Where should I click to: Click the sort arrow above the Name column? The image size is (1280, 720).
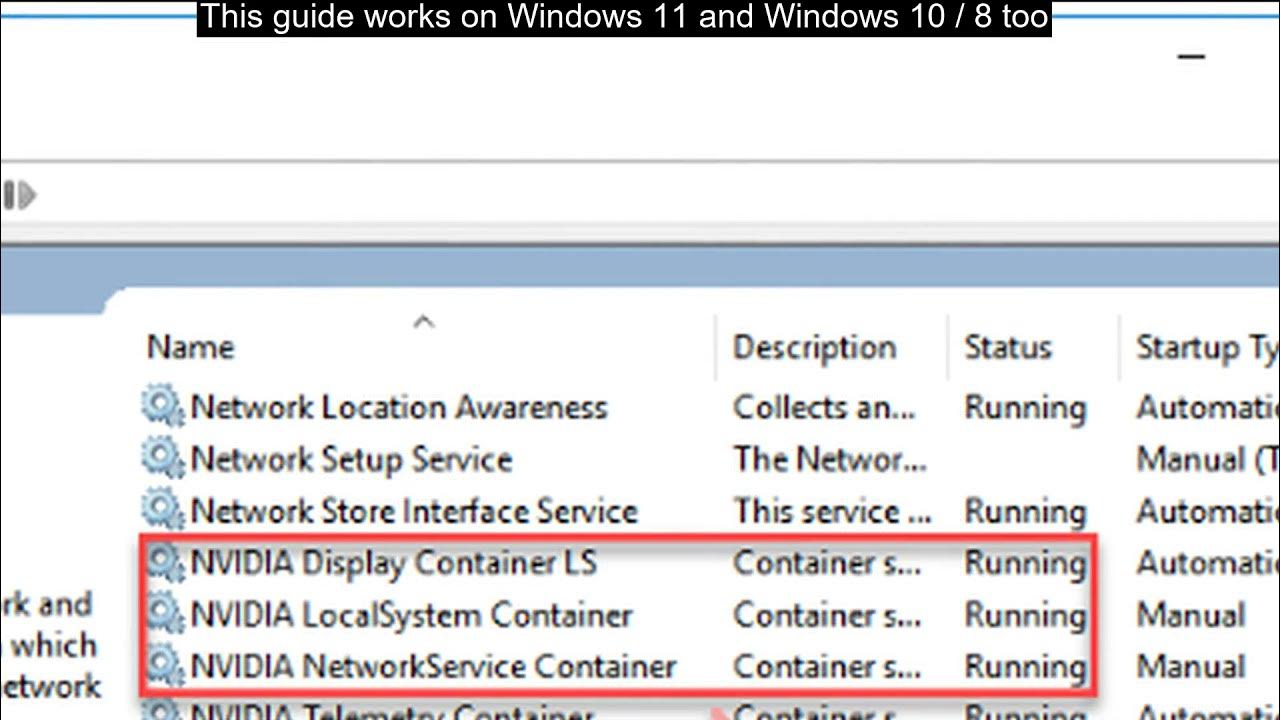point(424,322)
